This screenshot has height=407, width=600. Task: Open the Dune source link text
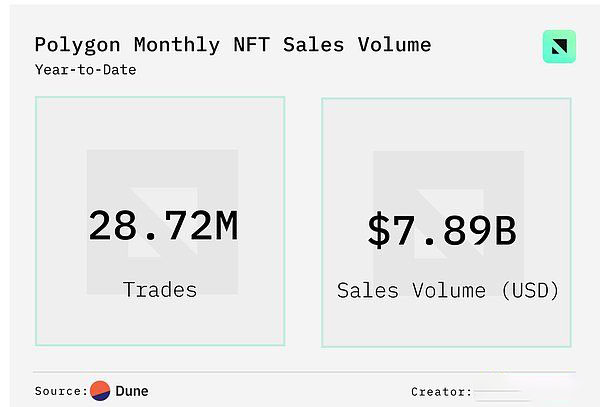[x=132, y=391]
